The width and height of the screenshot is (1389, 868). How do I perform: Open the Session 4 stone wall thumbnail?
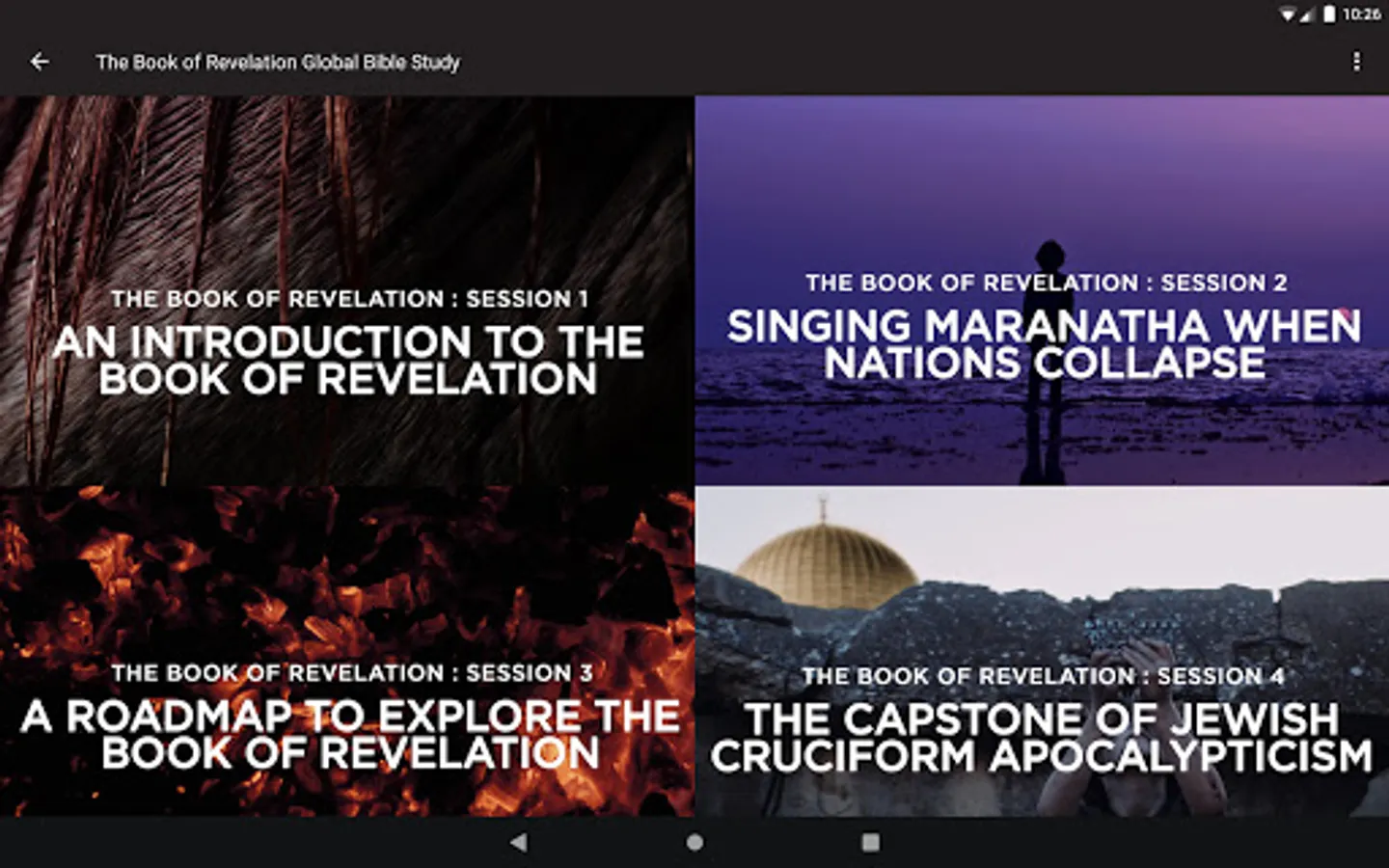(1042, 652)
